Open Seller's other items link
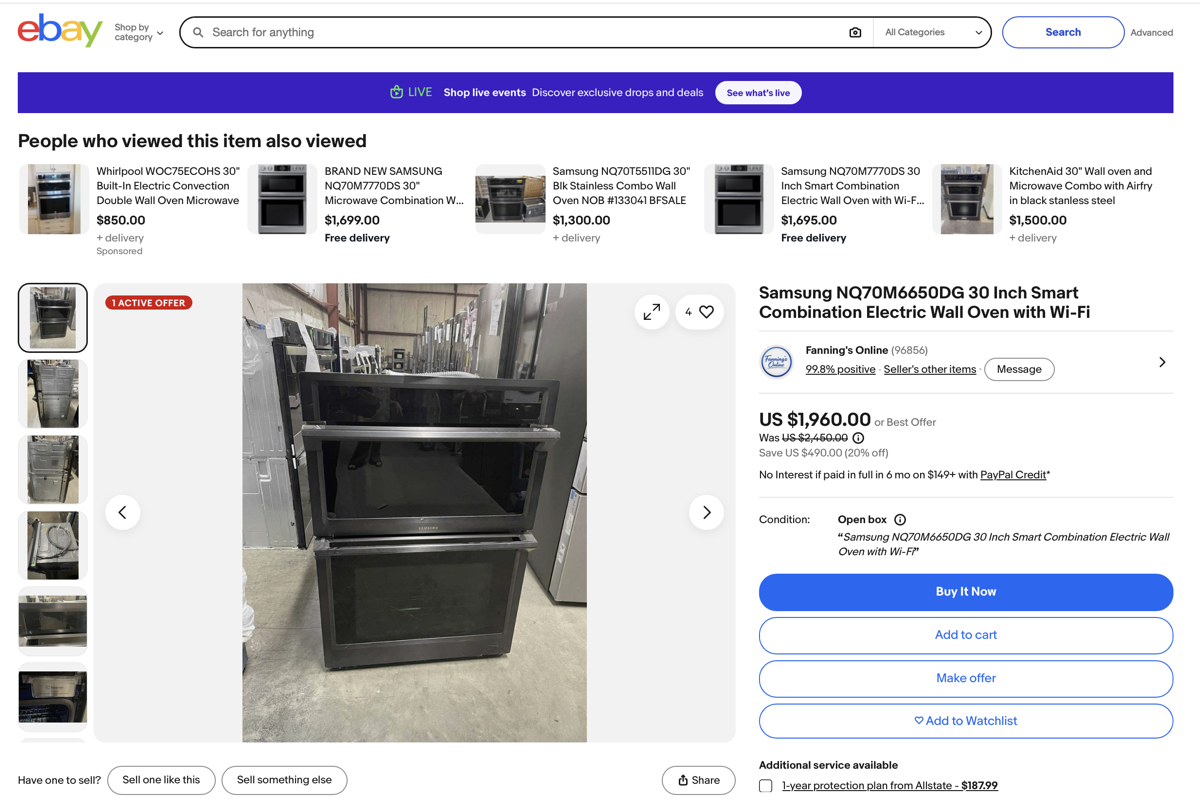This screenshot has width=1200, height=804. pyautogui.click(x=930, y=370)
